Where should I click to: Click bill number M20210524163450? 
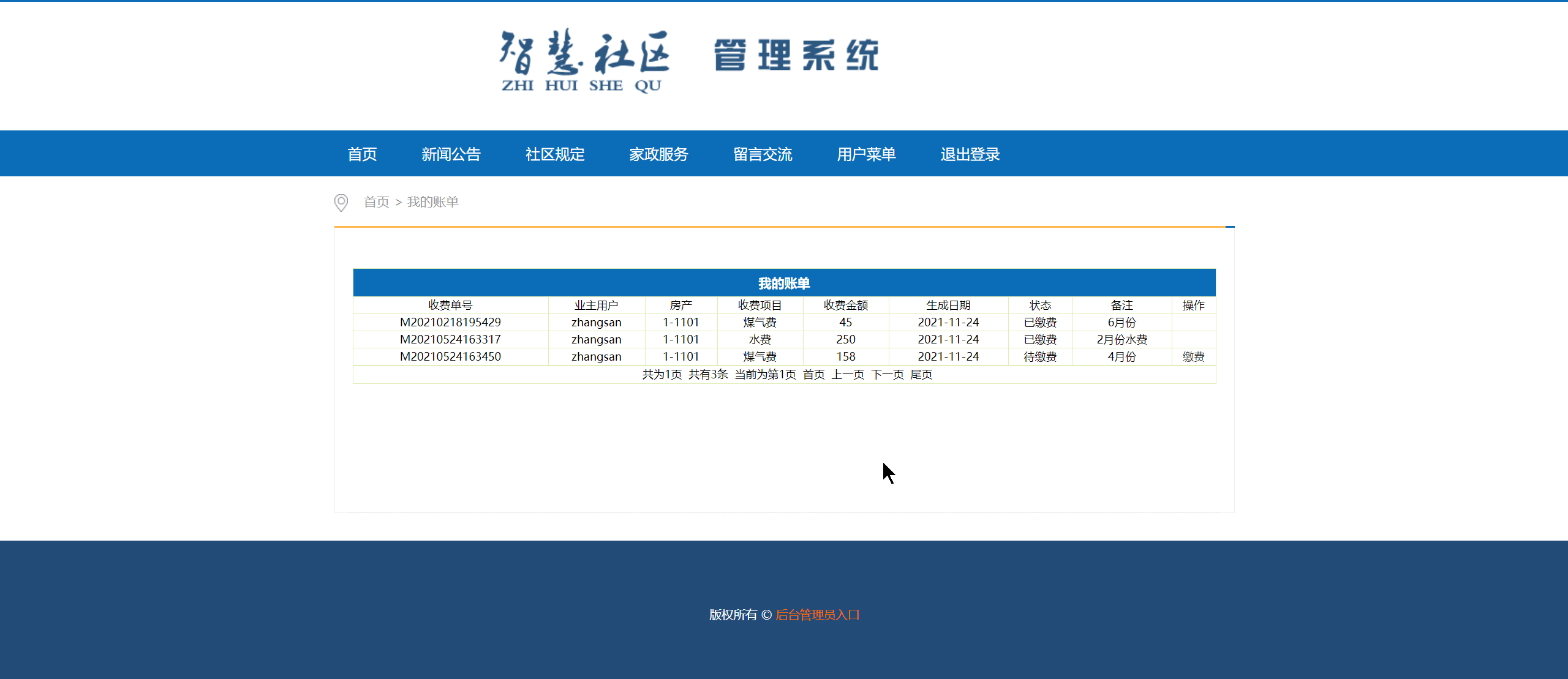click(450, 357)
